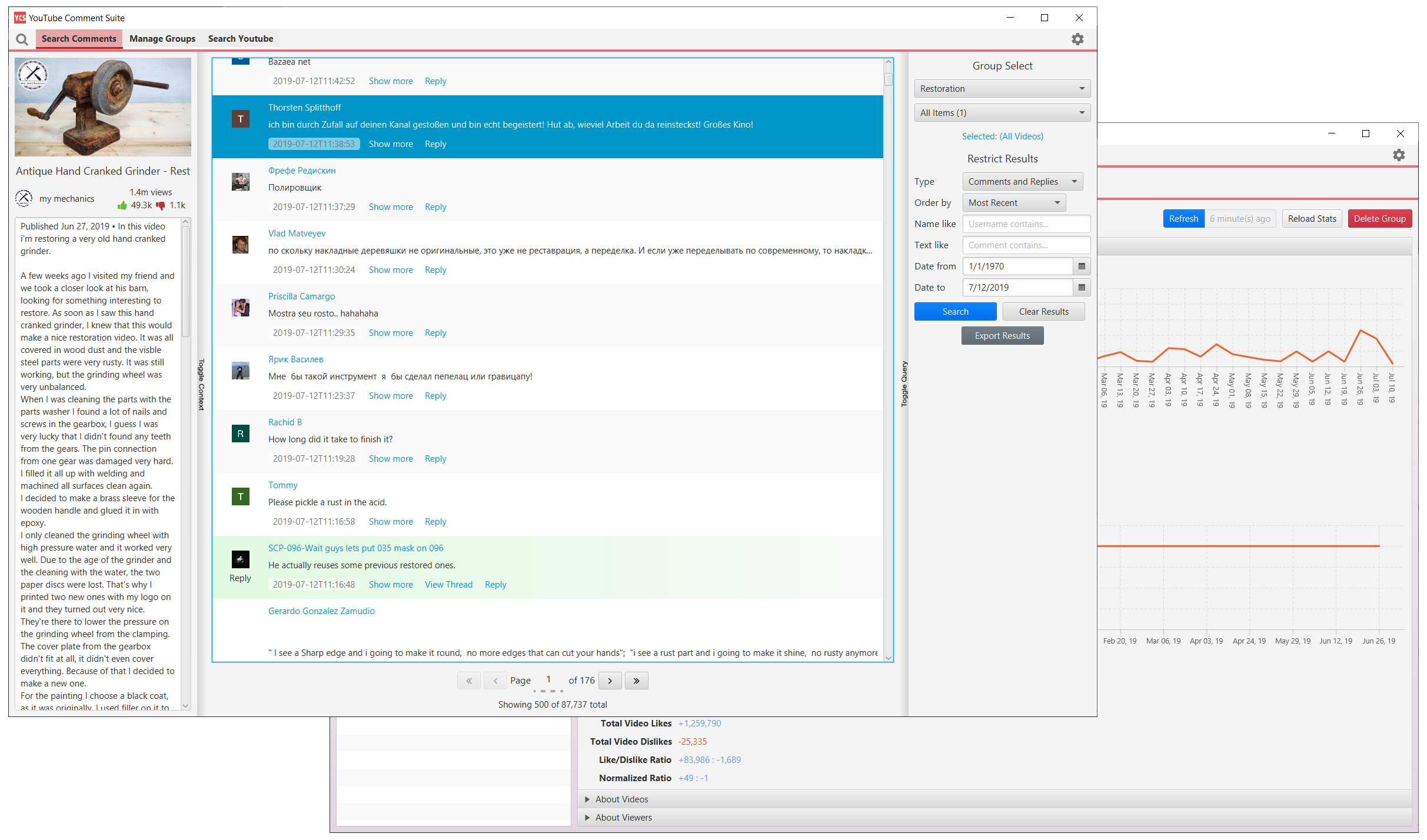
Task: Switch to Search Youtube tab
Action: [240, 39]
